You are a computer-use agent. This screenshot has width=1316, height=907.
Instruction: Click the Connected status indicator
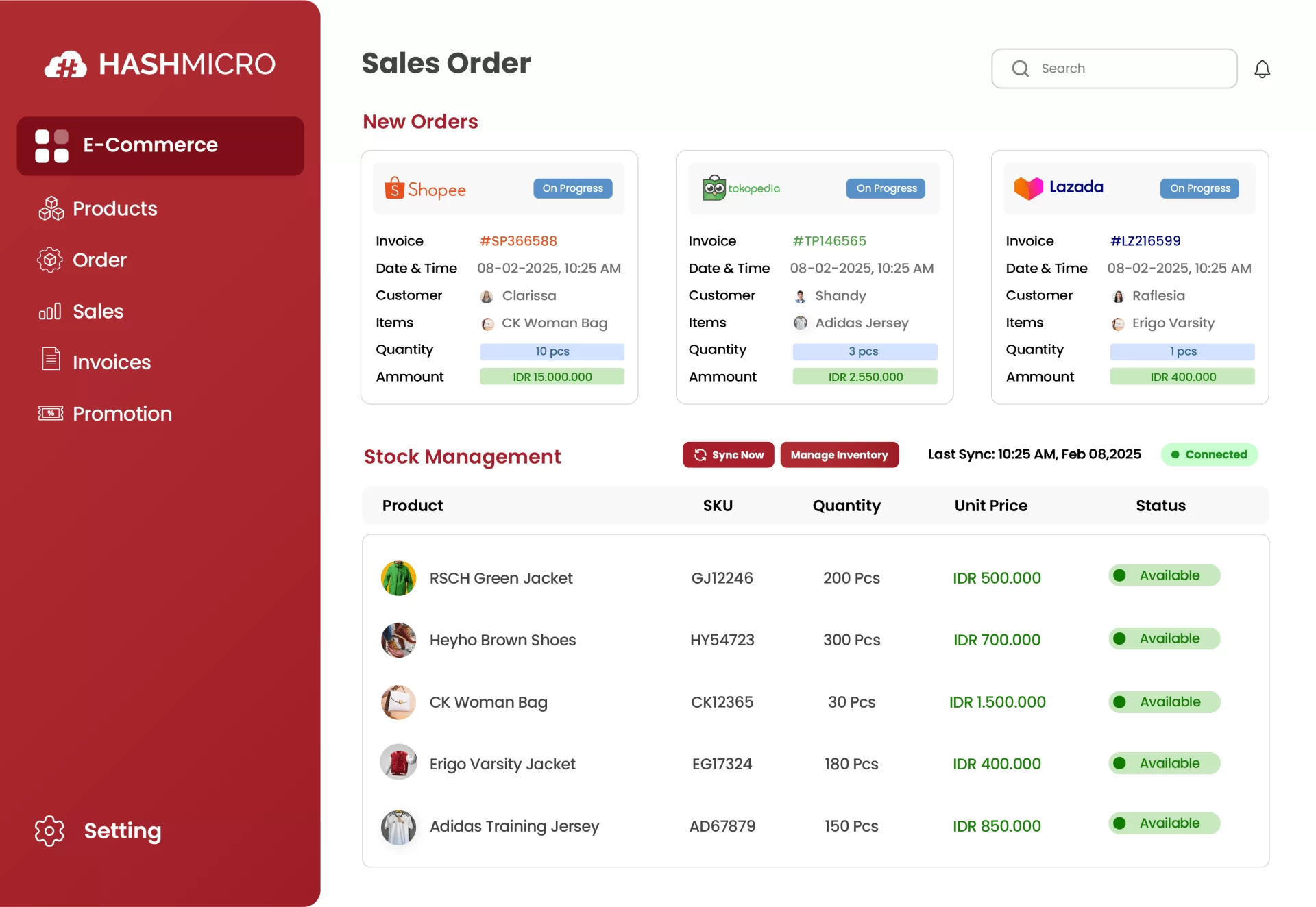(1209, 454)
